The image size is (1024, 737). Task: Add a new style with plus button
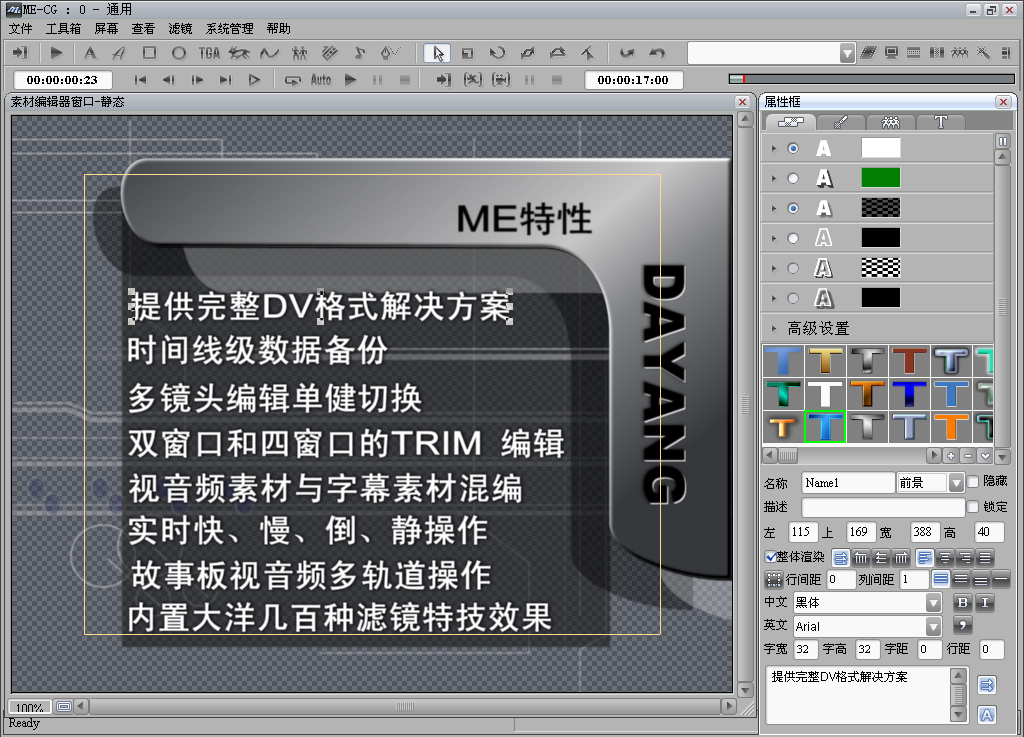(950, 456)
